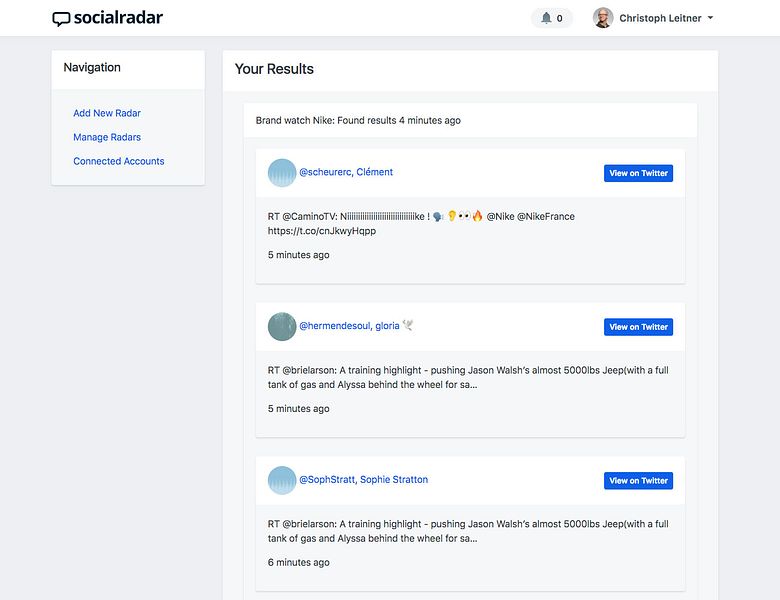Open the @SophStratt, Sophie Stratton profile link

pos(364,480)
